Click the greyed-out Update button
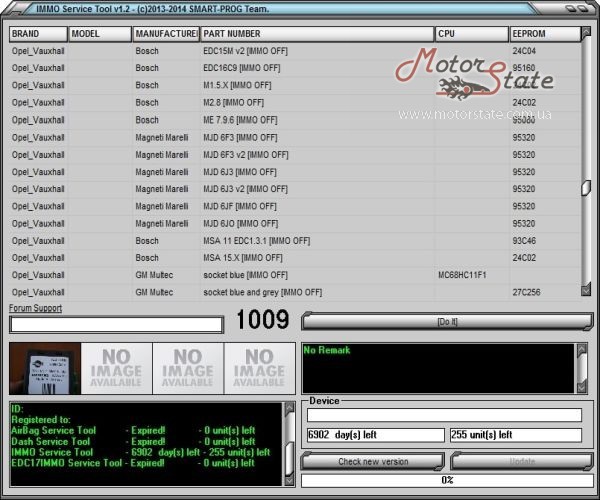600x500 pixels. coord(522,461)
